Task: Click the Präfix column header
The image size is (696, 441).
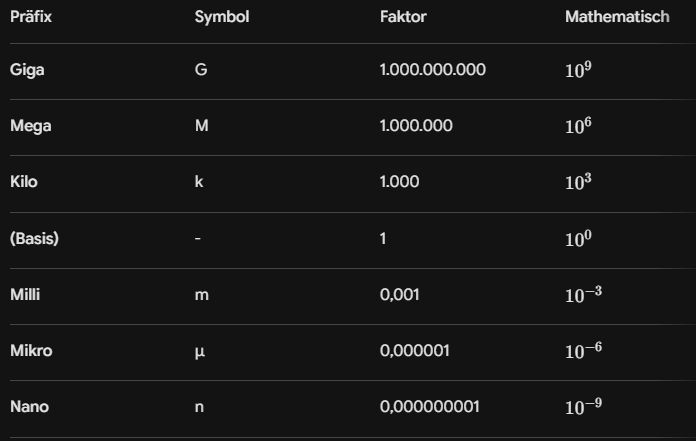Action: 29,18
